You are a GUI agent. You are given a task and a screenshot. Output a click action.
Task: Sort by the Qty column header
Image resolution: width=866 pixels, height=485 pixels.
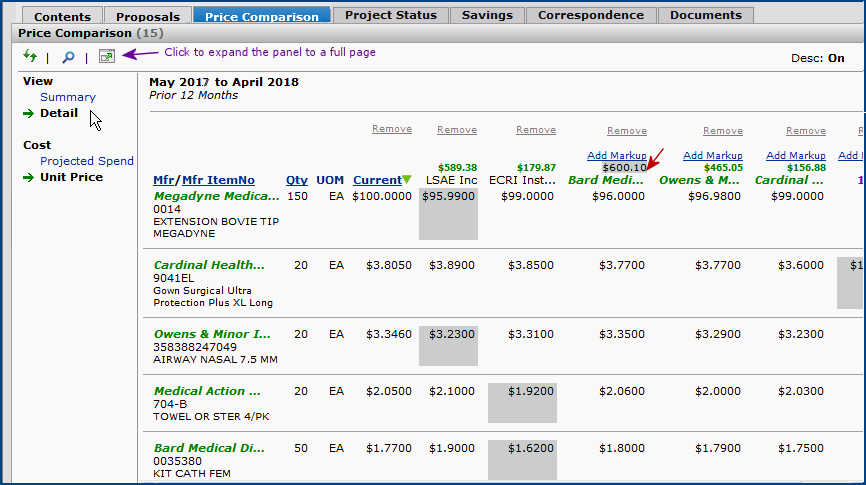297,180
